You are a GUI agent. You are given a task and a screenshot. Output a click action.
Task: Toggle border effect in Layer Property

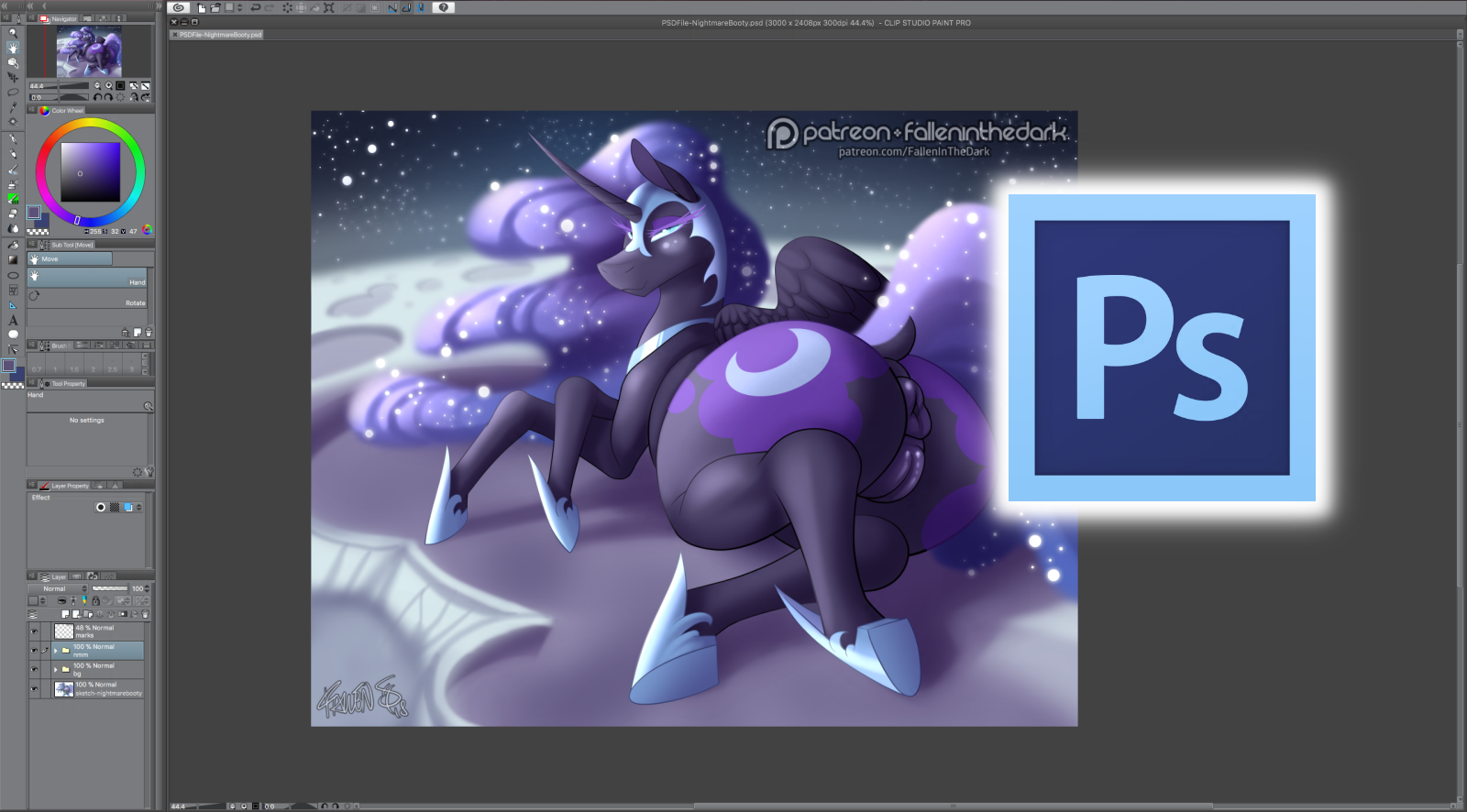(101, 507)
